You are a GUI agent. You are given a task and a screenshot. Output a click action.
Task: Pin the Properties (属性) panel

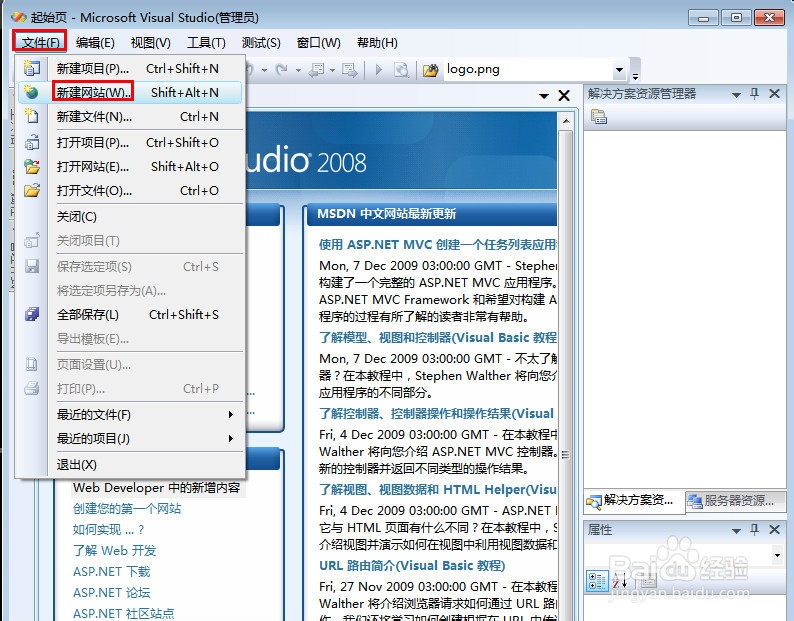(x=755, y=529)
